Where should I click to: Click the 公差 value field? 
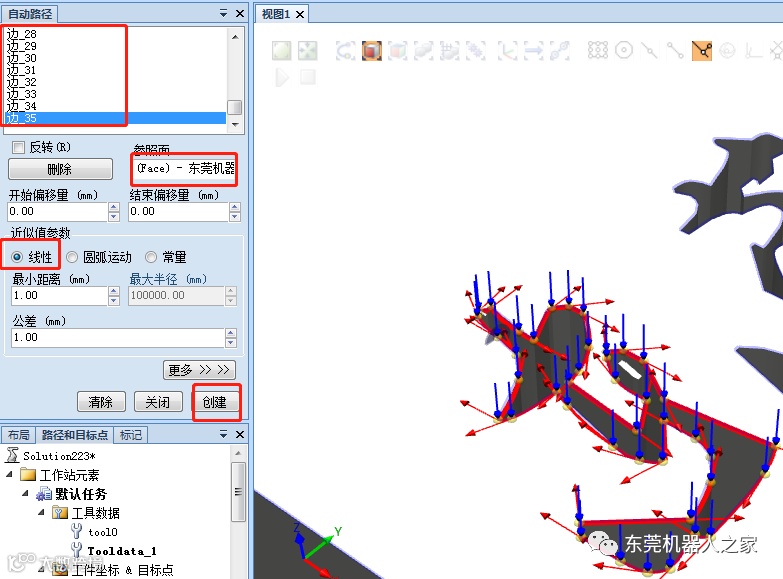[x=118, y=337]
